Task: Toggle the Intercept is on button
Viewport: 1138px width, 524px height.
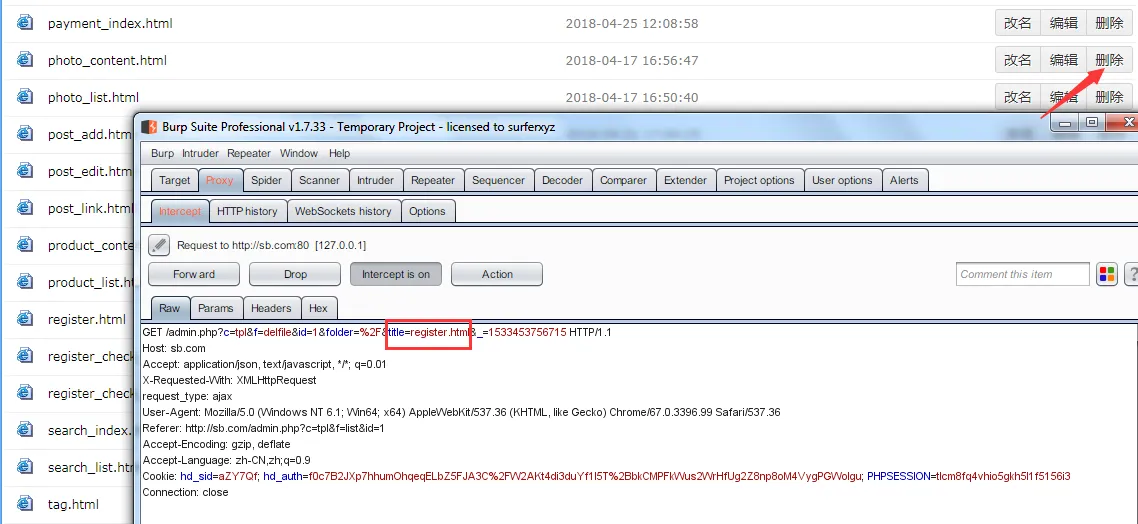Action: point(396,274)
